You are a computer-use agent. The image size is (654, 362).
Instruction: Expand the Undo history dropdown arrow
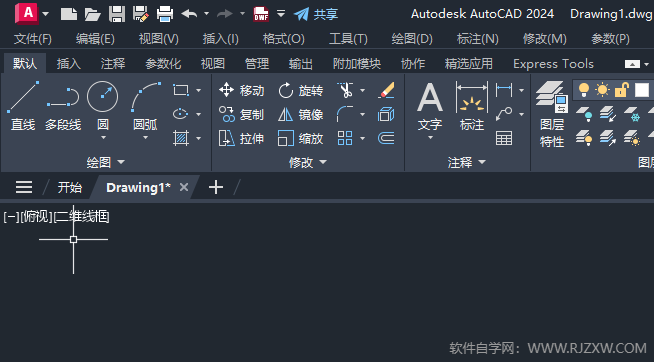tap(206, 14)
